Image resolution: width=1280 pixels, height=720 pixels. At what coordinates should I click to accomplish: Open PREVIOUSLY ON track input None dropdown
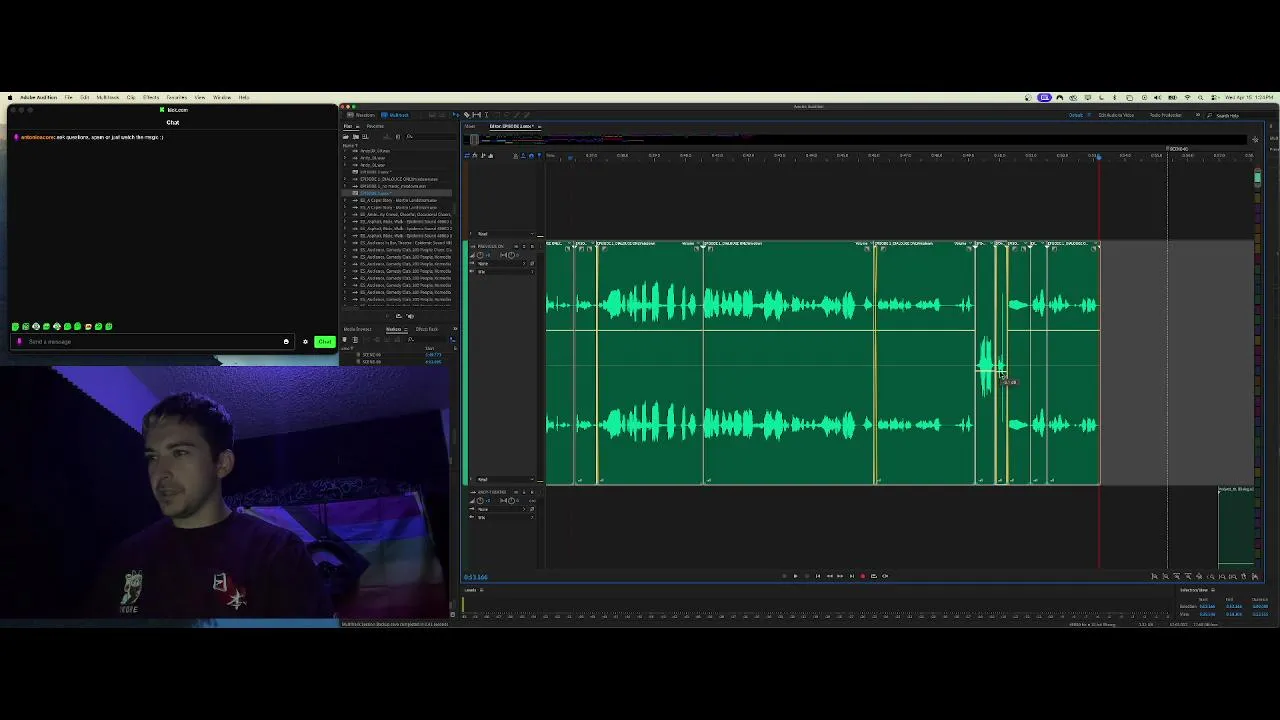coord(500,264)
